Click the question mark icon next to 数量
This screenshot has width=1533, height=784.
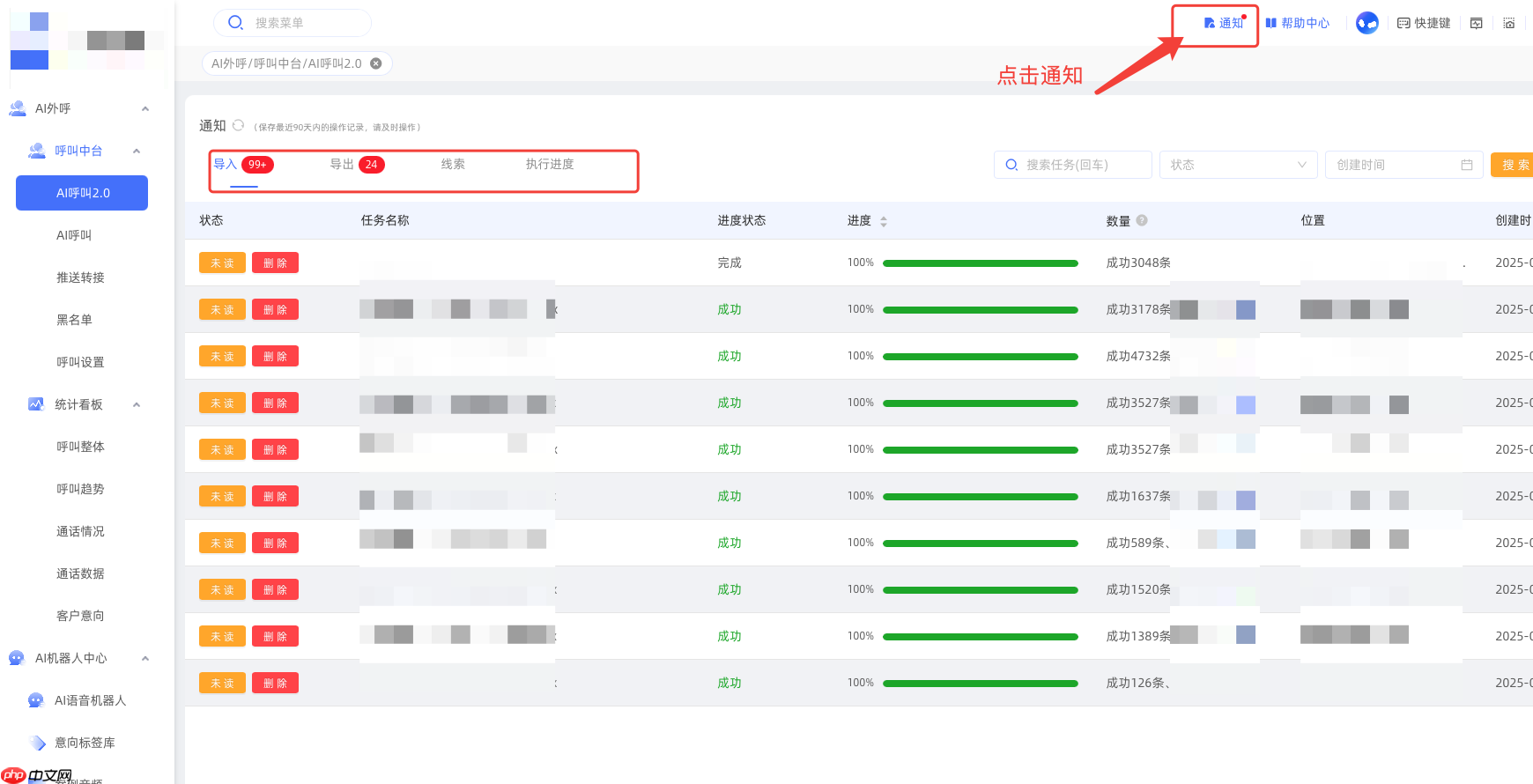(1142, 220)
